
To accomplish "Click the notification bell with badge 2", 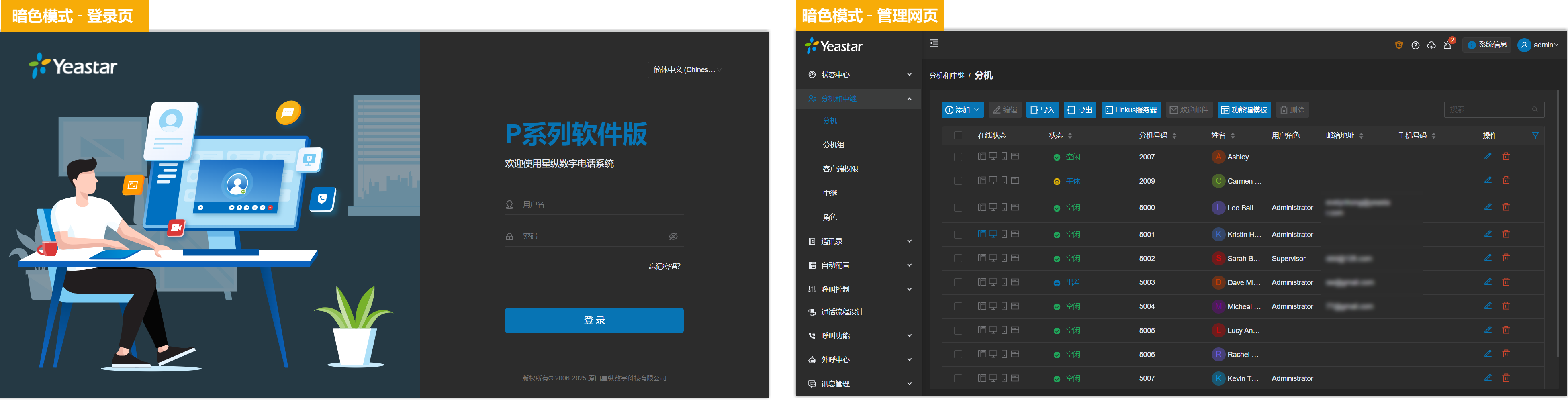I will coord(1447,46).
